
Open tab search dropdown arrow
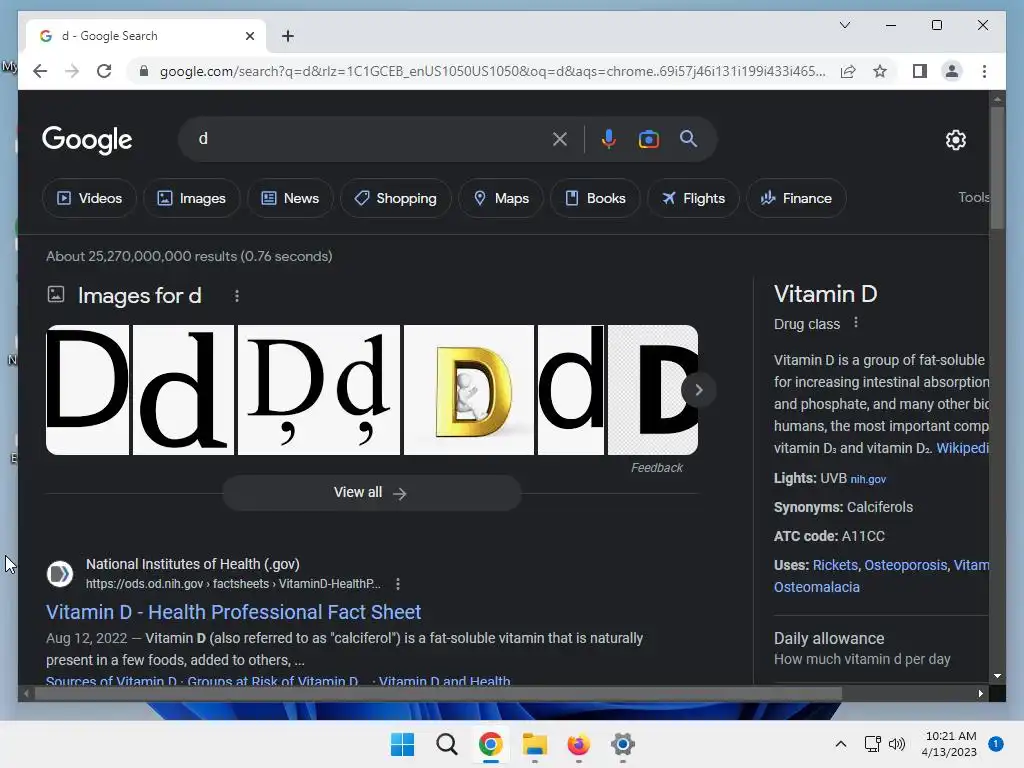point(844,25)
